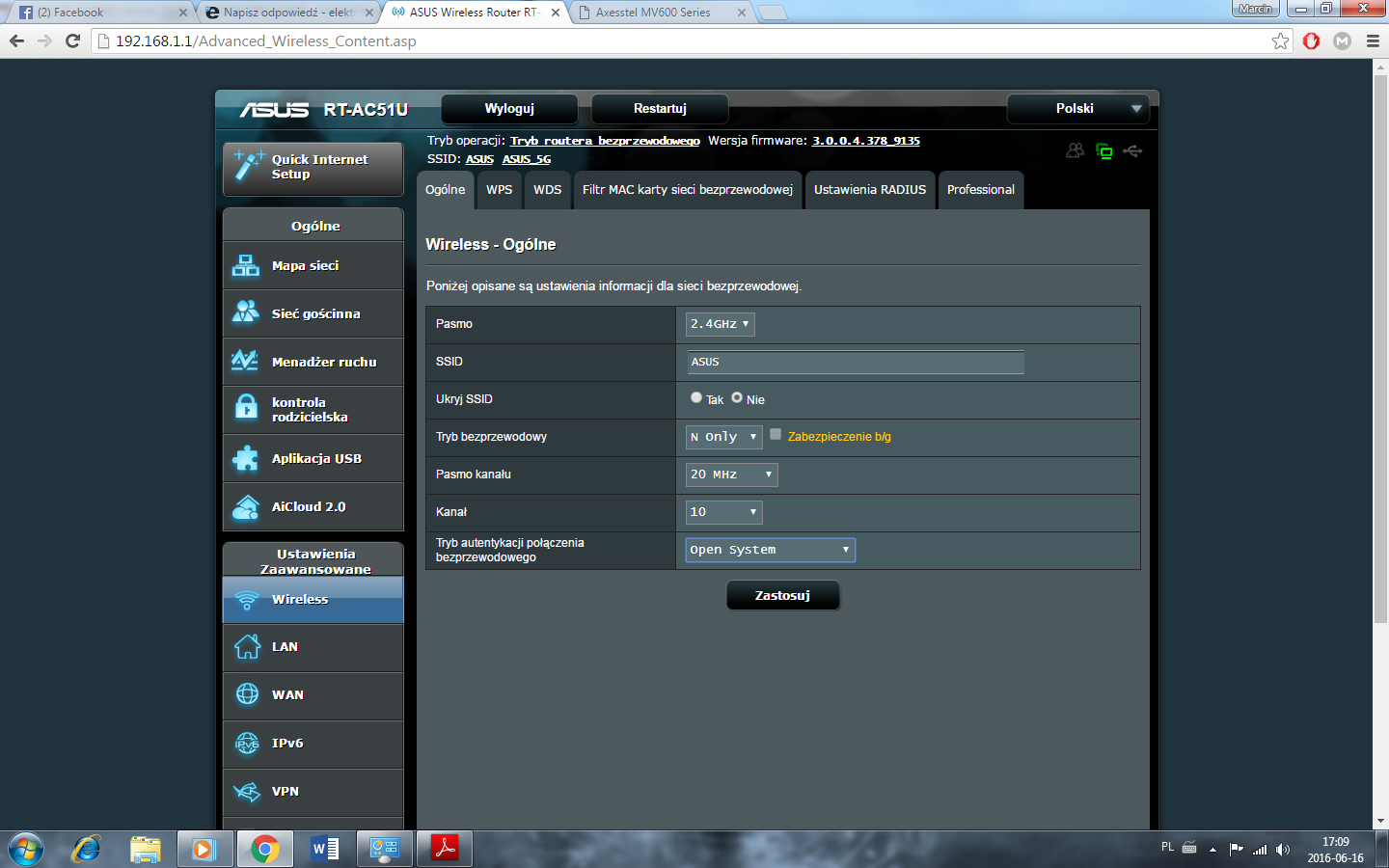Open the Polski language dropdown
Image resolution: width=1389 pixels, height=868 pixels.
[1077, 109]
